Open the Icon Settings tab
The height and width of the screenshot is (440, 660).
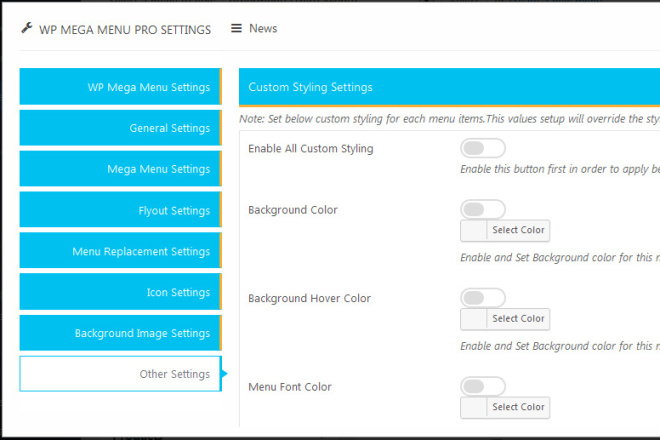(120, 293)
